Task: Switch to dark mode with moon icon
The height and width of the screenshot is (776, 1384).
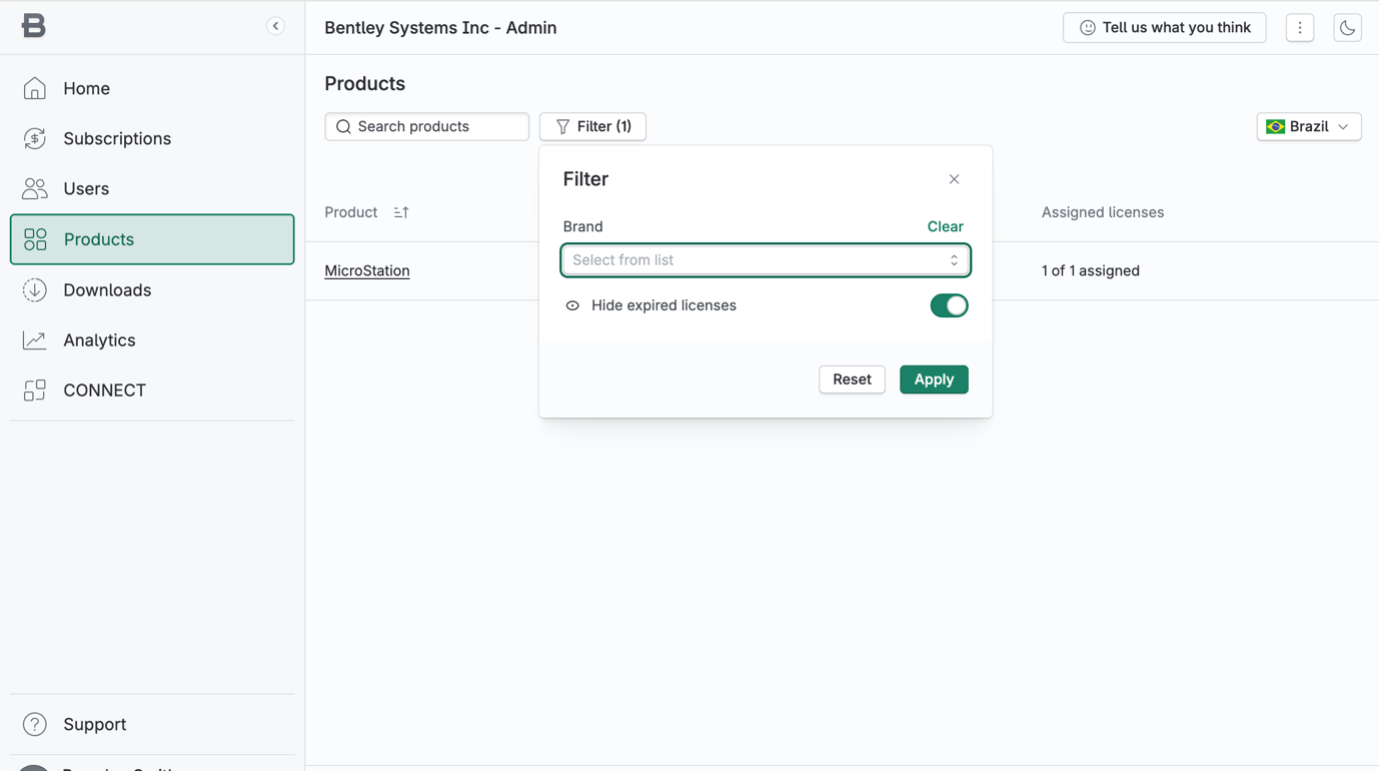Action: pyautogui.click(x=1352, y=28)
